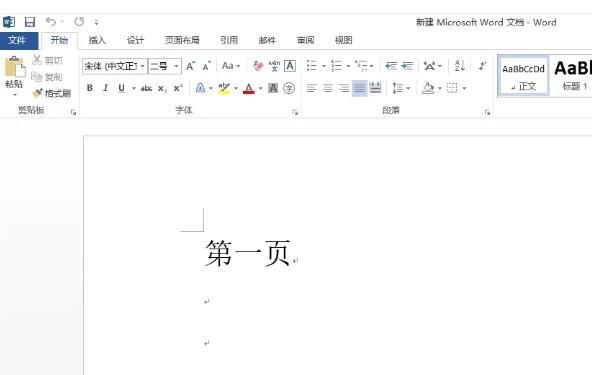Click the Shrink Font icon

coord(206,66)
